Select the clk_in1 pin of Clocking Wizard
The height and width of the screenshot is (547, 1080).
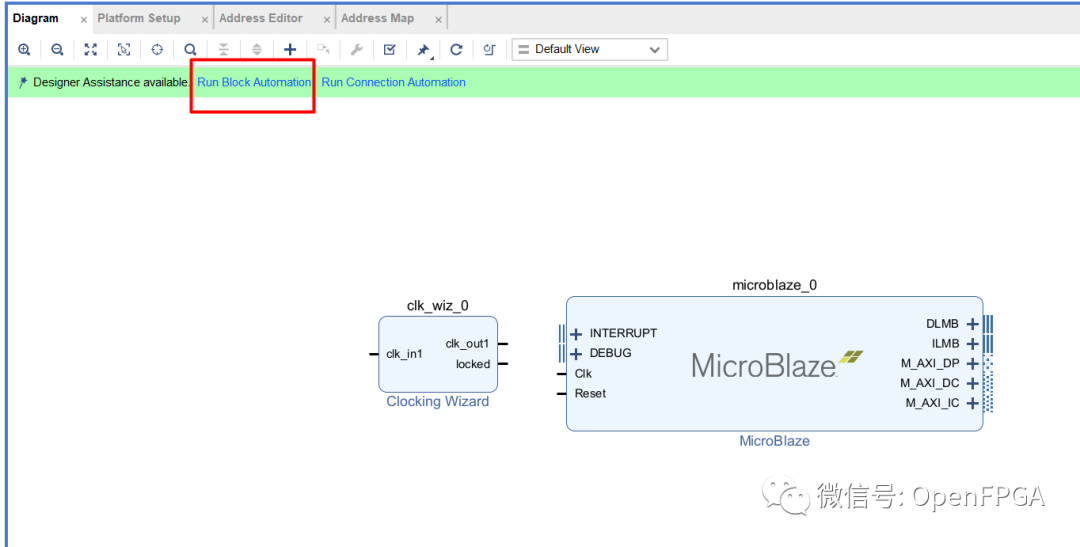coord(404,354)
